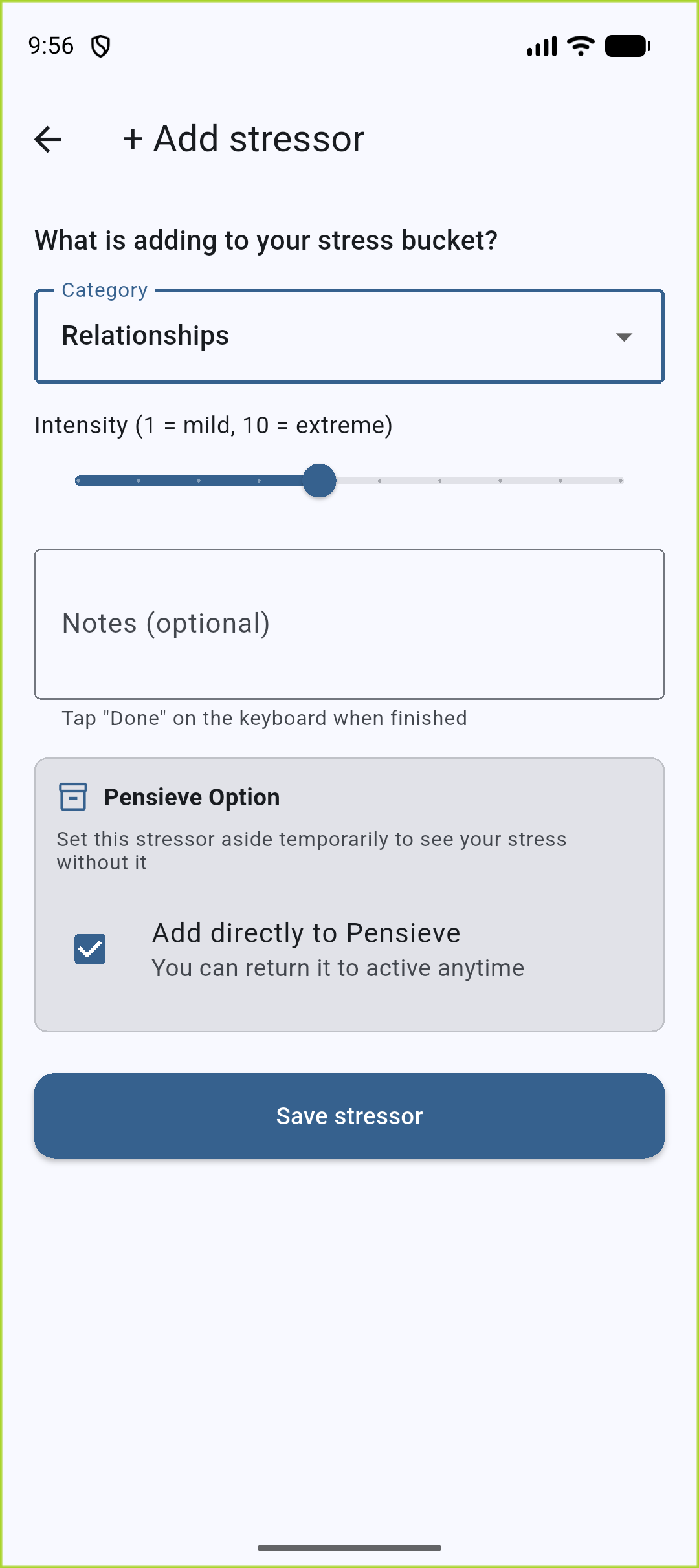Set intensity to the maximum slider tick
The width and height of the screenshot is (699, 1568).
pyautogui.click(x=621, y=481)
